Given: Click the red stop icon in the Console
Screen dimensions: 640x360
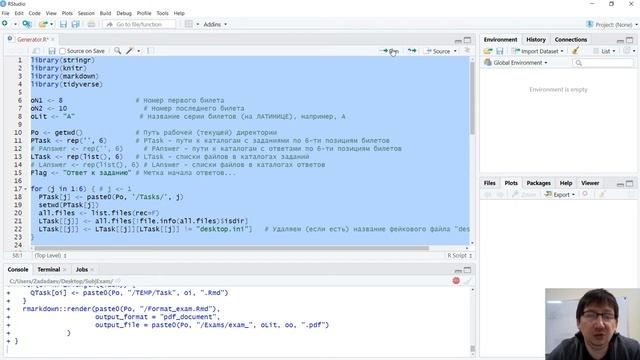Looking at the screenshot, I should pyautogui.click(x=456, y=281).
